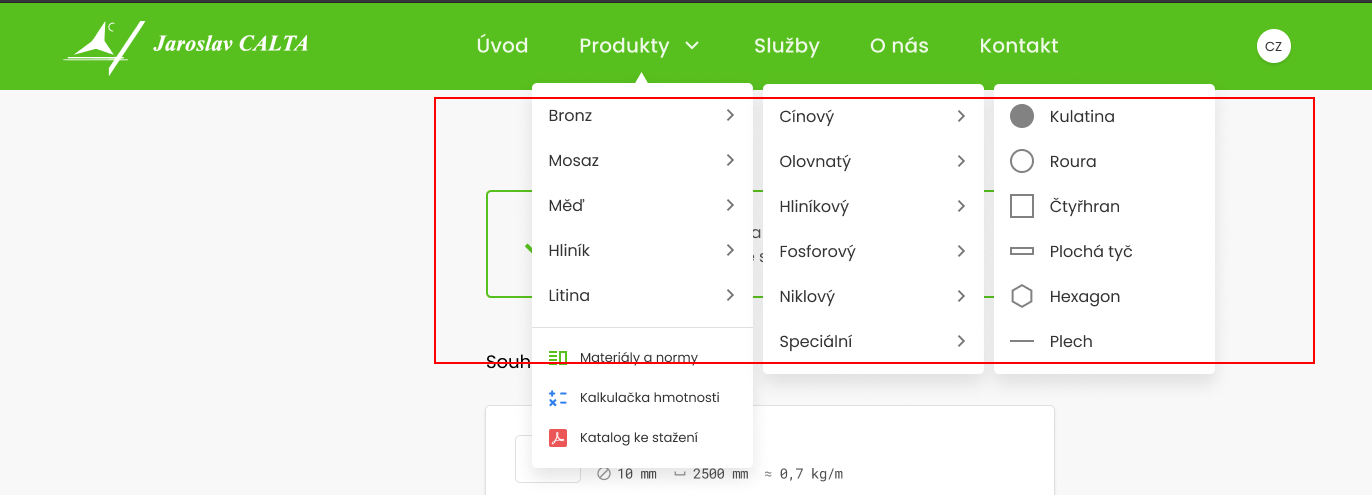Choose the Hexagon shape icon
This screenshot has height=495, width=1372.
(x=1021, y=296)
